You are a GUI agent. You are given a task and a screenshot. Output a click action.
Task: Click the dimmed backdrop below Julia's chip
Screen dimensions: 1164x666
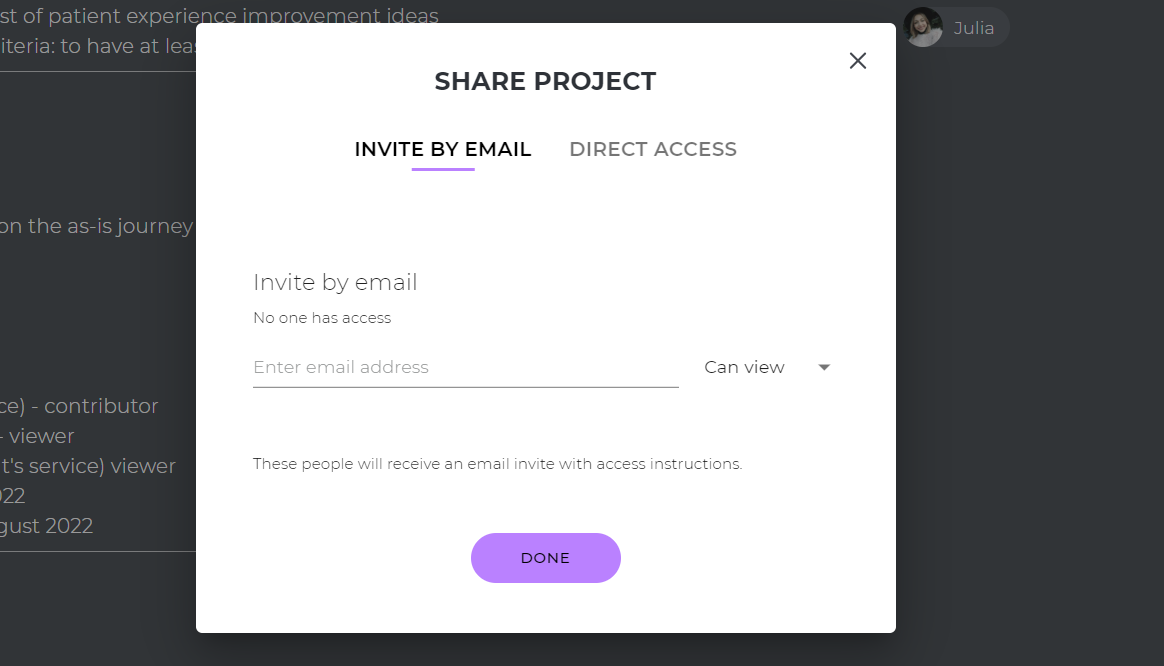(1024, 297)
